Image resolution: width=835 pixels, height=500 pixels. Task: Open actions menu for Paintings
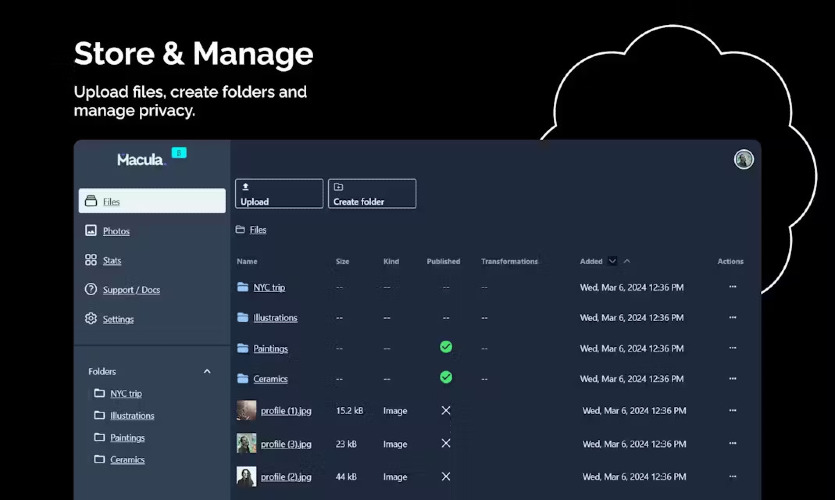(x=733, y=348)
